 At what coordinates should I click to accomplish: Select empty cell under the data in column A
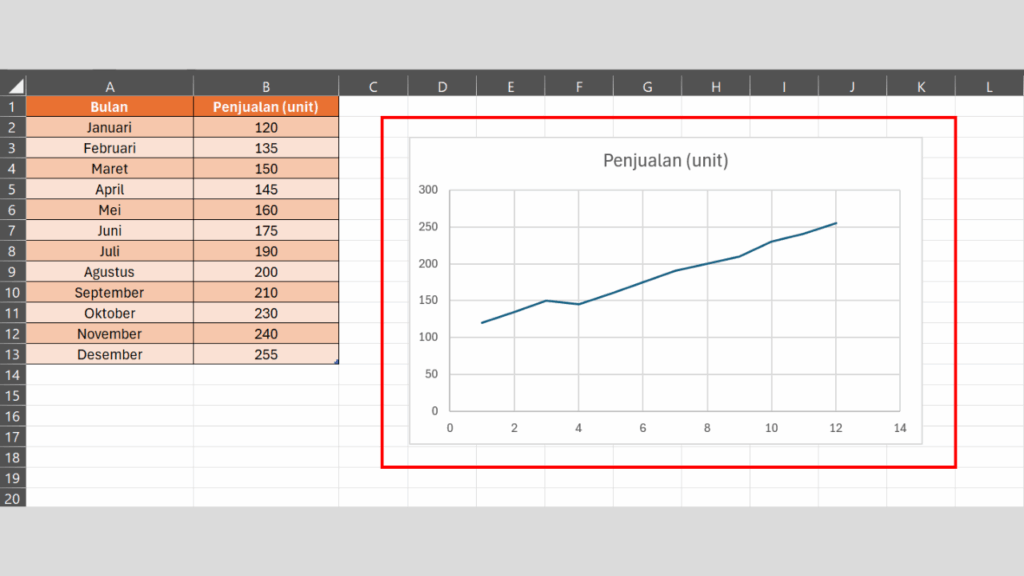[x=109, y=375]
